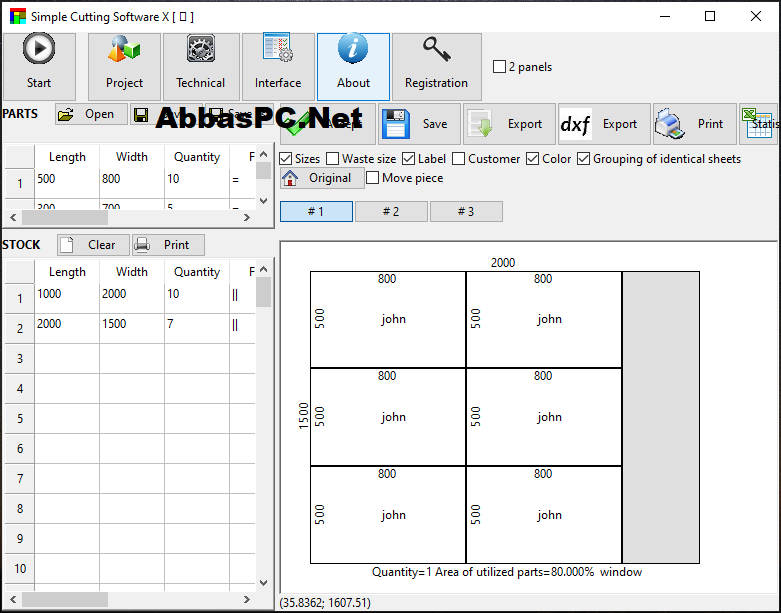
Task: Uncheck the Color checkbox
Action: click(532, 159)
